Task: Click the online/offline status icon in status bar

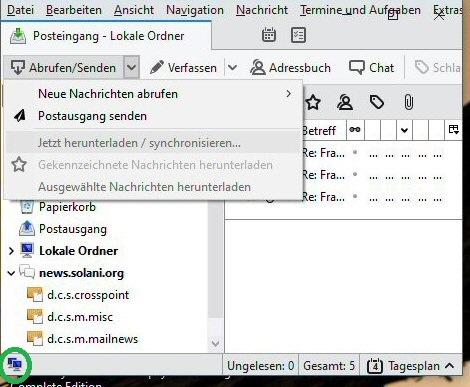Action: click(x=15, y=364)
